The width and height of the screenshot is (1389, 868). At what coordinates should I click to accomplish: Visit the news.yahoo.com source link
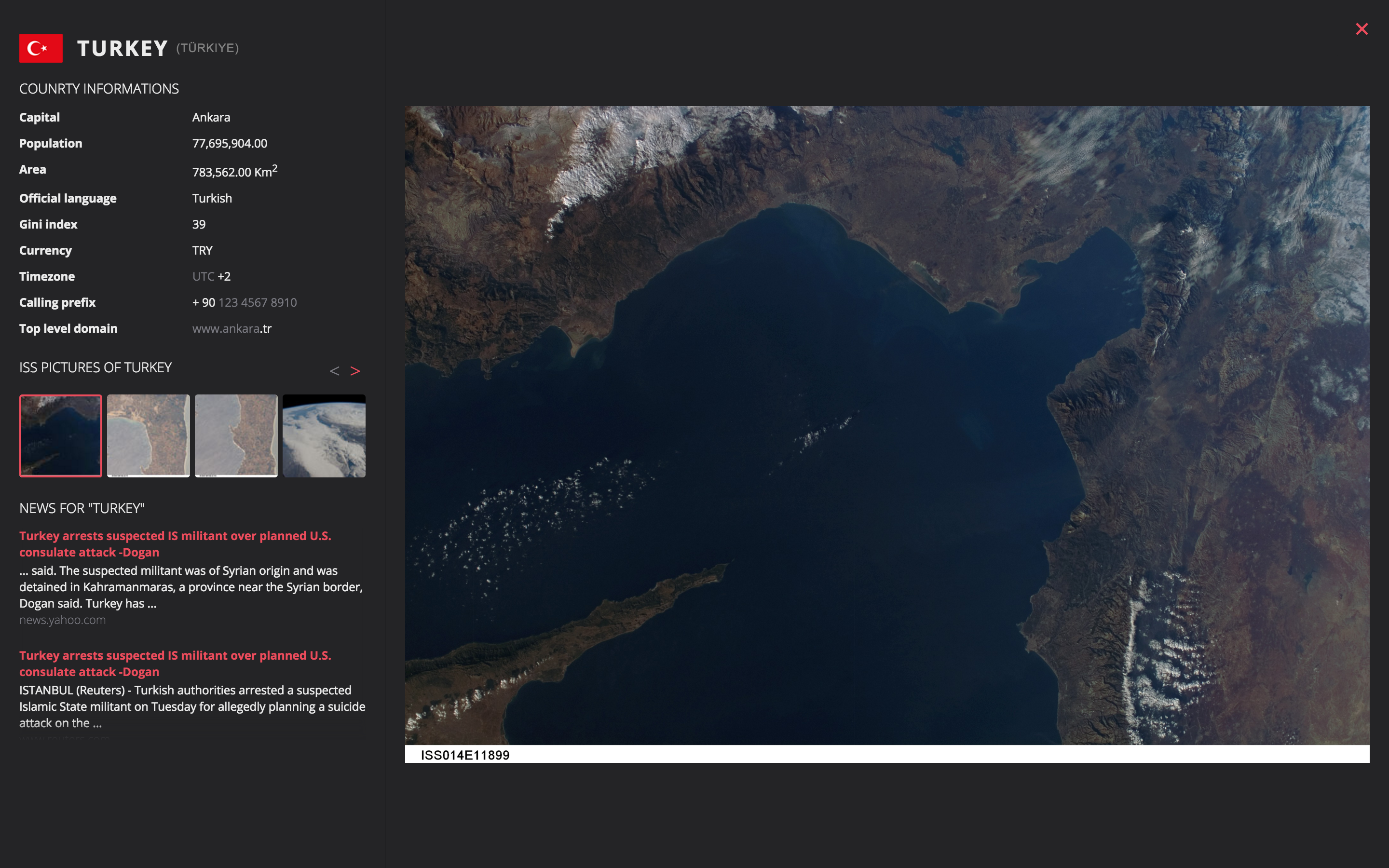coord(63,620)
